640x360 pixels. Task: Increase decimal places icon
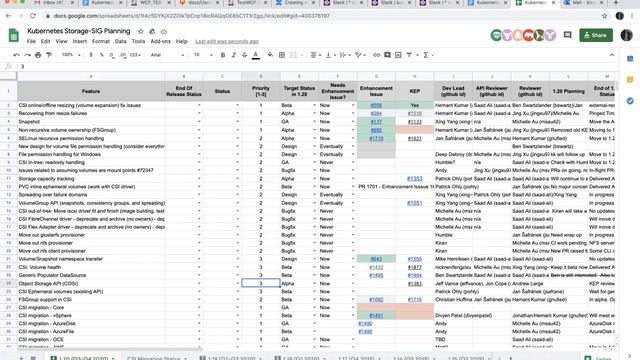pyautogui.click(x=123, y=55)
